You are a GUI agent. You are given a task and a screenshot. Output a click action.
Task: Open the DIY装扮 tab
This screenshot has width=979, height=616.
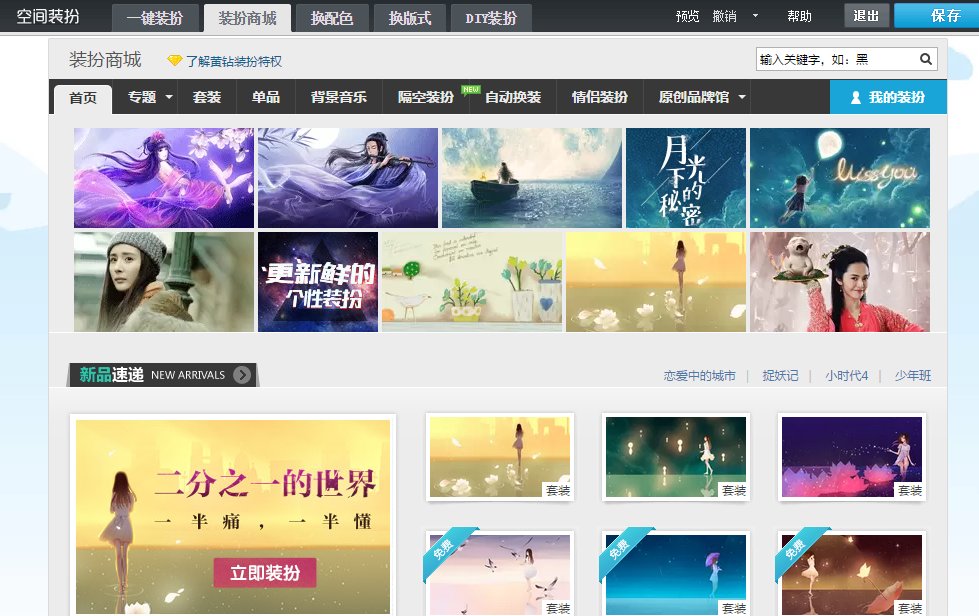[491, 17]
